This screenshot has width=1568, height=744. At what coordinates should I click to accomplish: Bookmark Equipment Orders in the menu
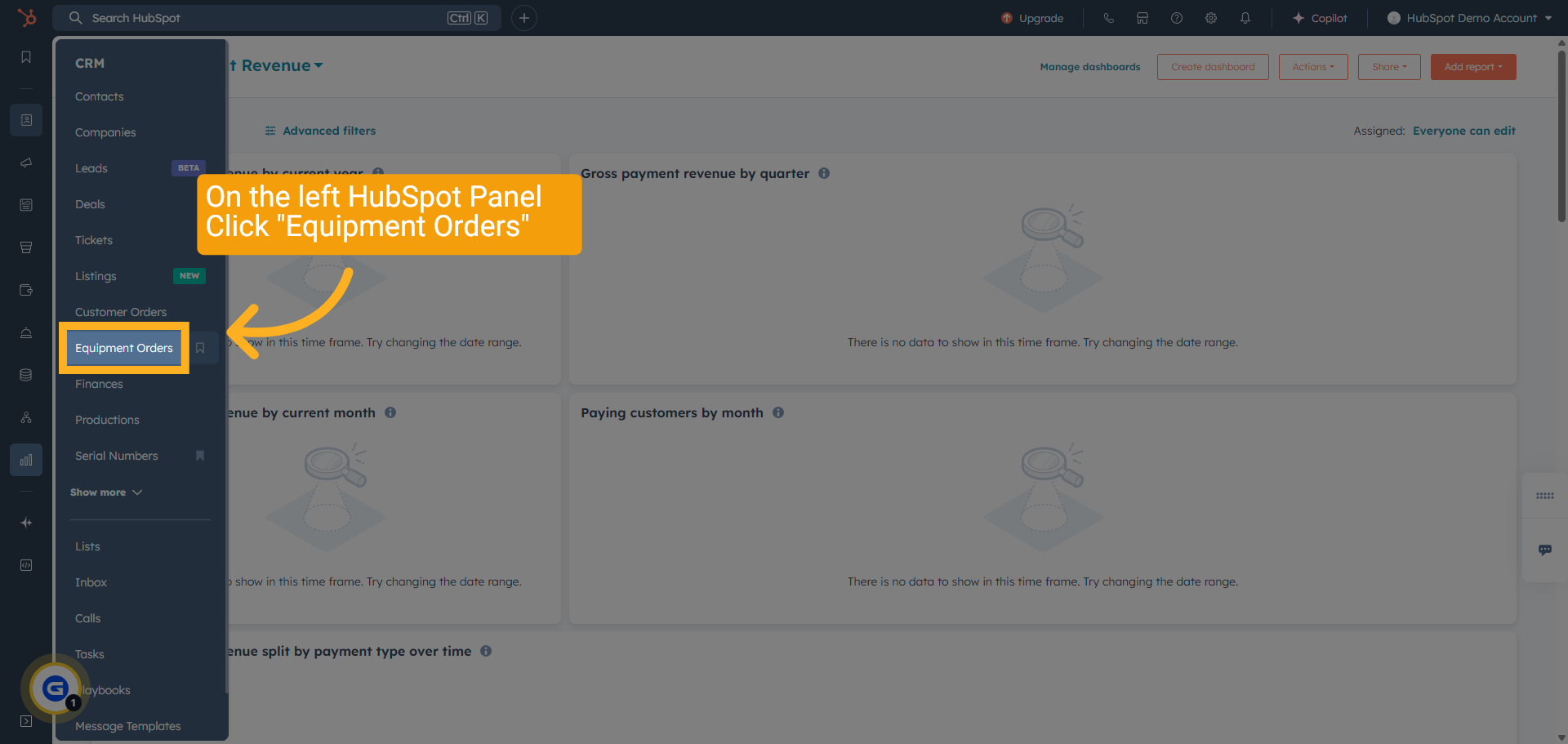pyautogui.click(x=200, y=348)
